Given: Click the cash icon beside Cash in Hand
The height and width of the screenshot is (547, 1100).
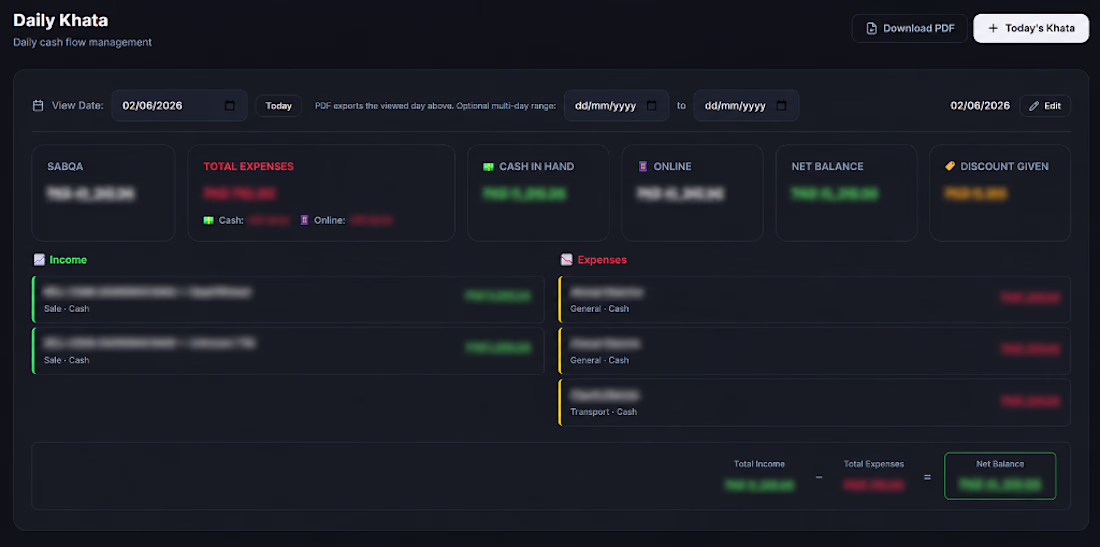Looking at the screenshot, I should click(489, 167).
